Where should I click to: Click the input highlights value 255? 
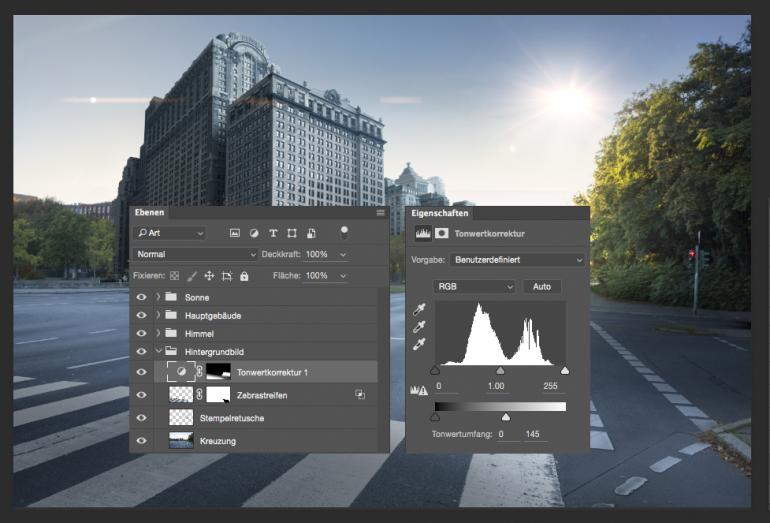tap(550, 386)
